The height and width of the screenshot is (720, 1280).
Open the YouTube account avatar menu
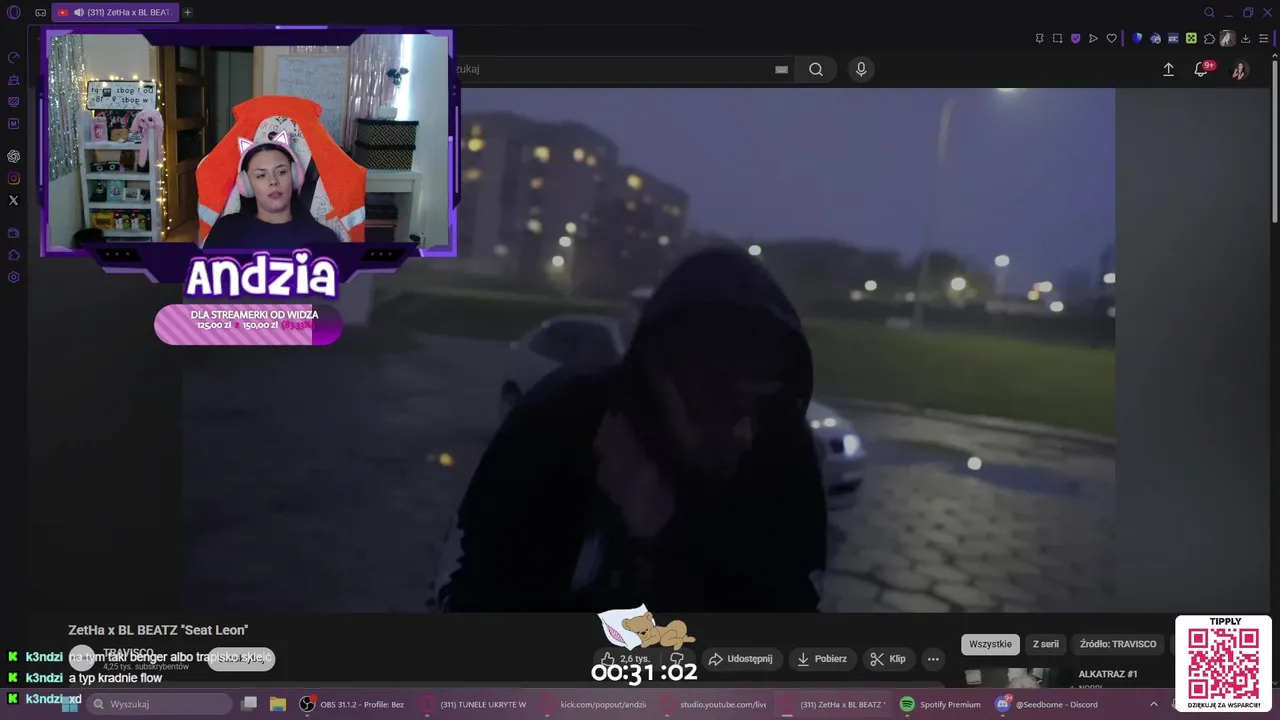coord(1239,70)
